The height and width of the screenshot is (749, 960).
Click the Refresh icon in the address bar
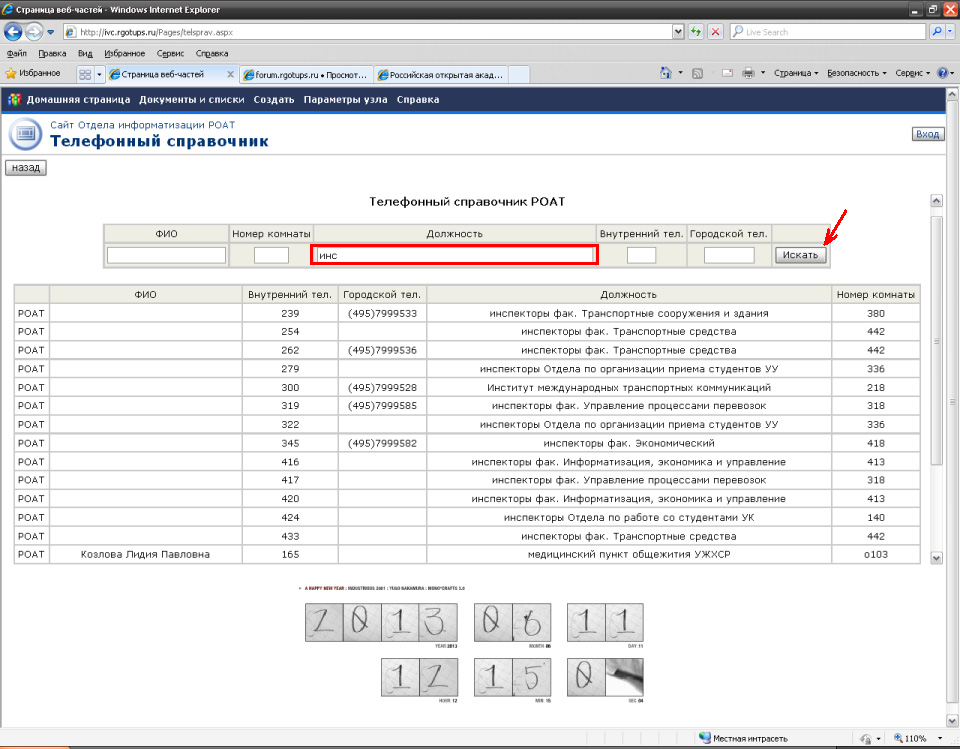pyautogui.click(x=694, y=31)
